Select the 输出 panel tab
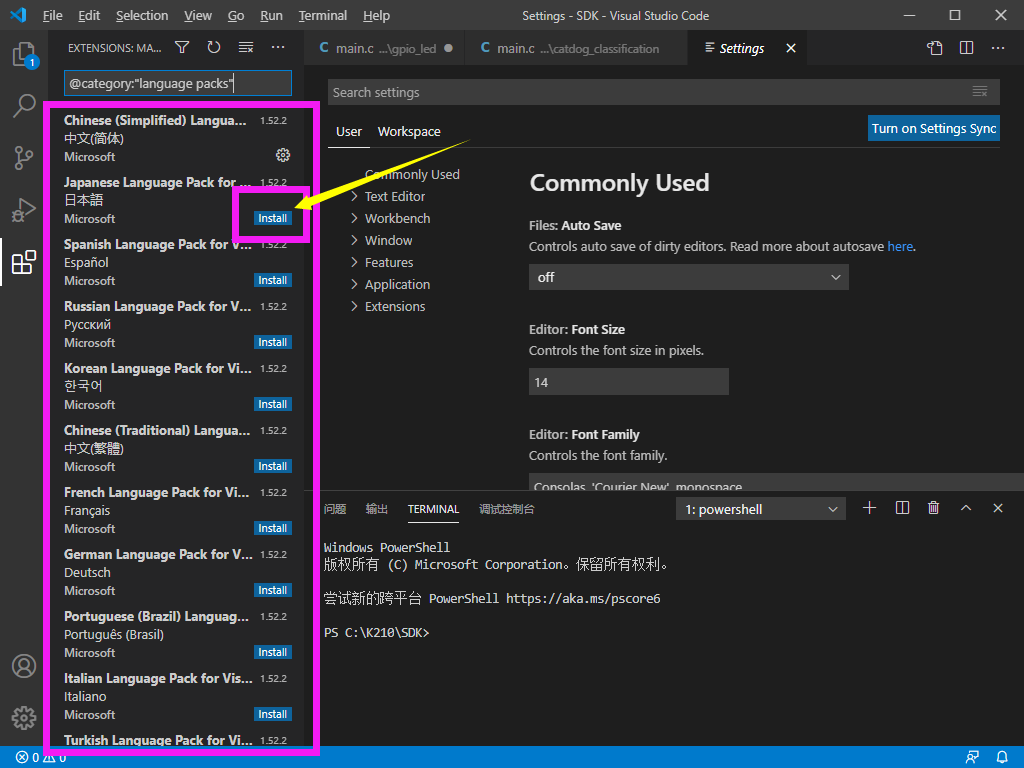This screenshot has height=768, width=1024. coord(377,509)
